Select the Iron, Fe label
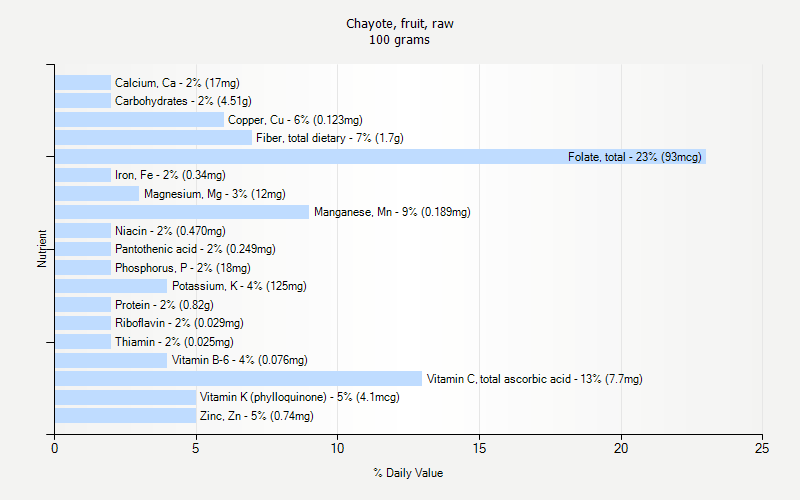The height and width of the screenshot is (500, 800). pos(170,175)
